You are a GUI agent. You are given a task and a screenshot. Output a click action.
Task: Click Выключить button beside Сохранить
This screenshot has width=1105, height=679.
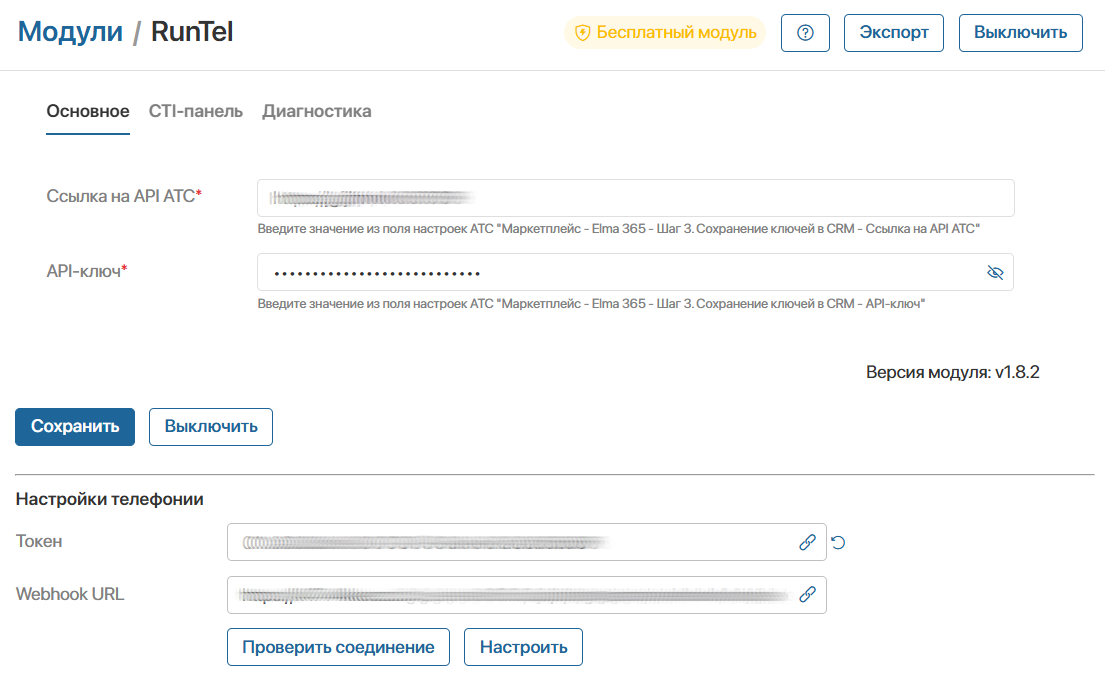[x=211, y=427]
